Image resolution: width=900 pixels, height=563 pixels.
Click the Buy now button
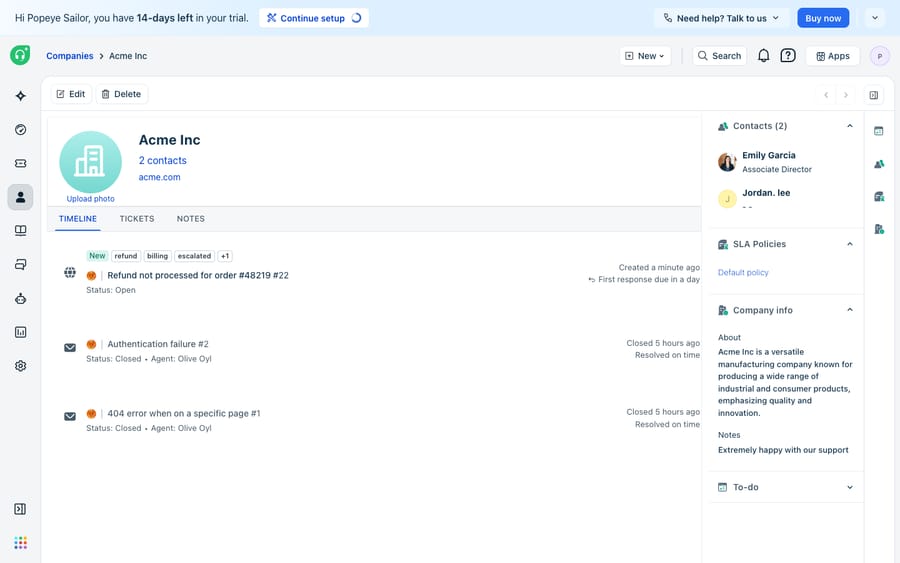[823, 18]
